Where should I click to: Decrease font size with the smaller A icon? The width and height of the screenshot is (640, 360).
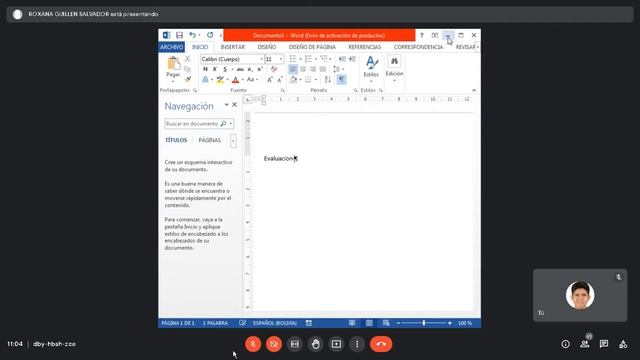click(280, 80)
